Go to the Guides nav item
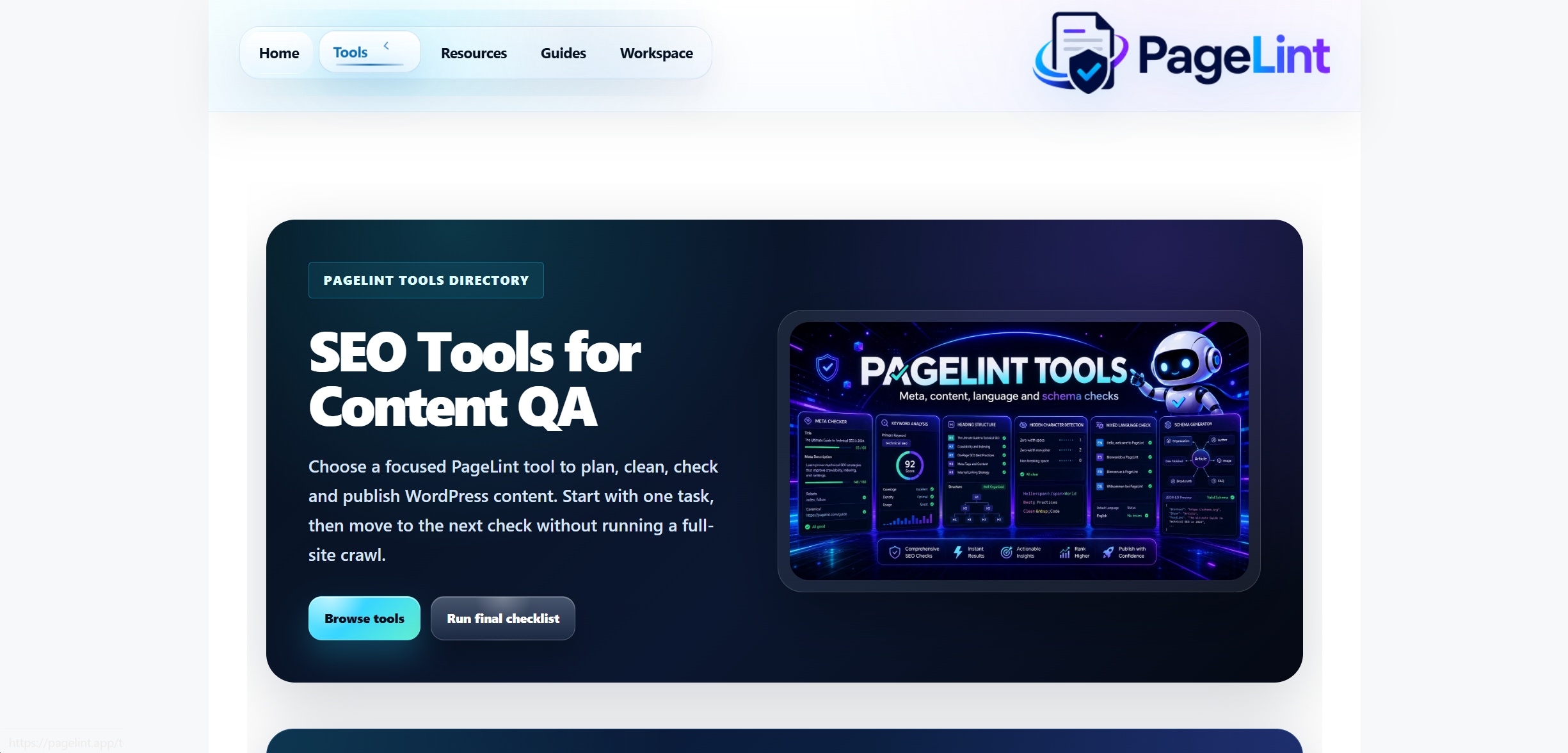 [563, 53]
